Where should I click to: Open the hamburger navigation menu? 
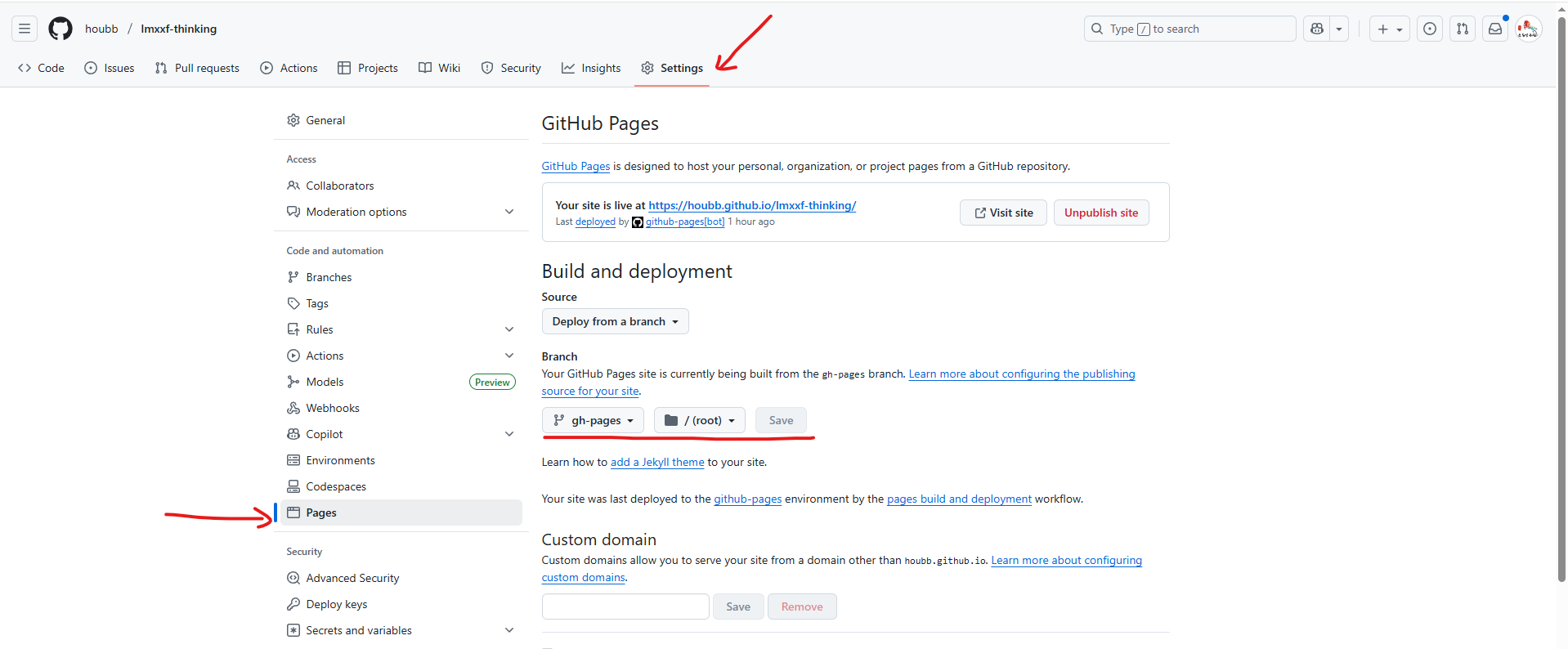(x=25, y=29)
